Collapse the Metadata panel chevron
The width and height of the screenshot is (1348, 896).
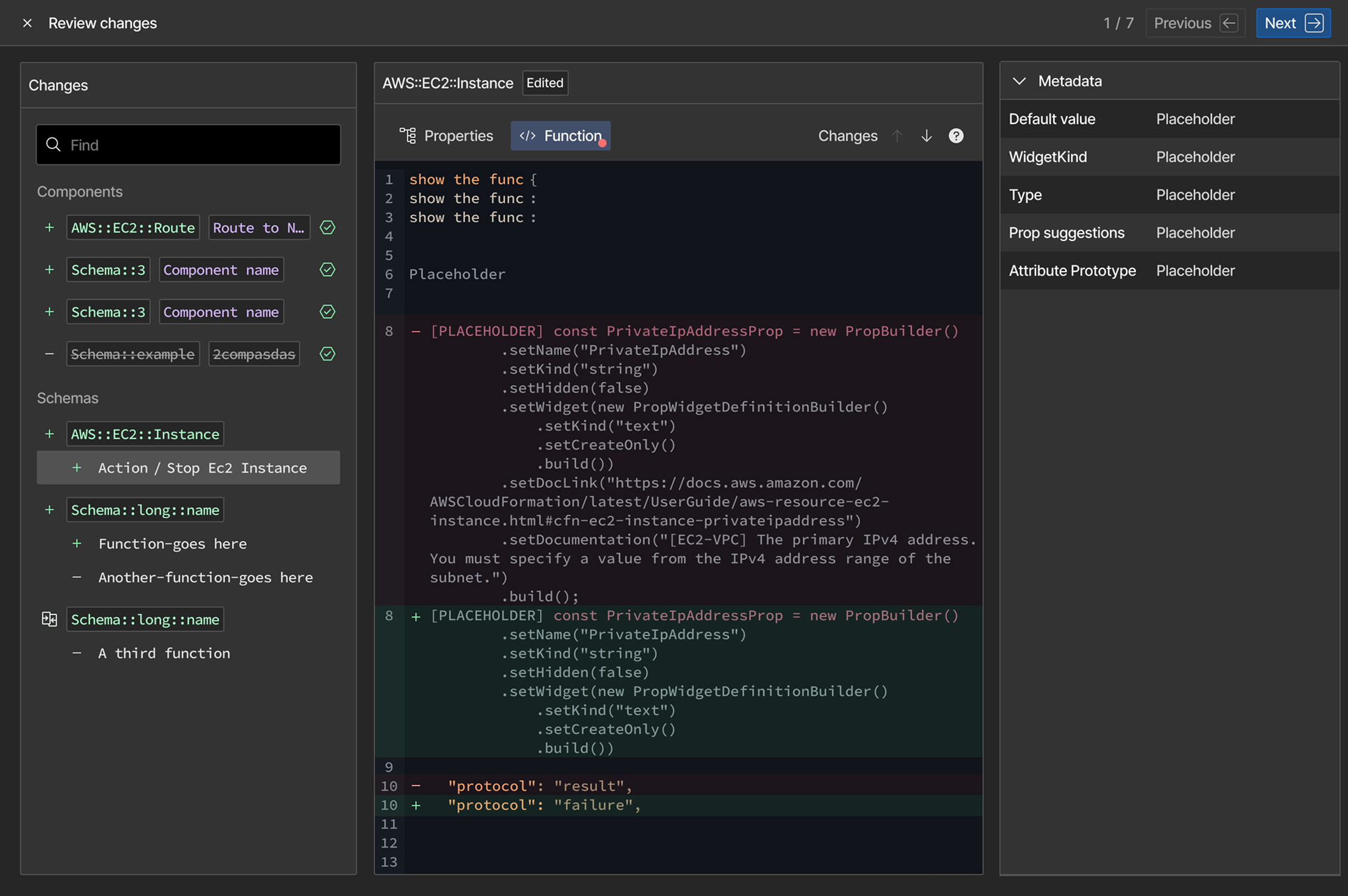1019,81
